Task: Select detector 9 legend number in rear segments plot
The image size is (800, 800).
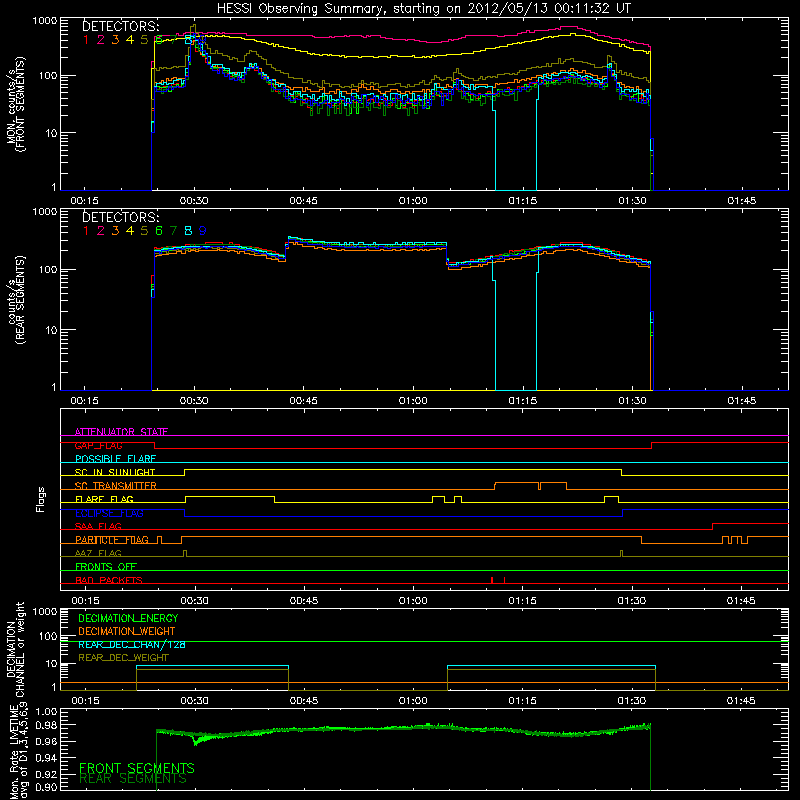Action: point(203,231)
